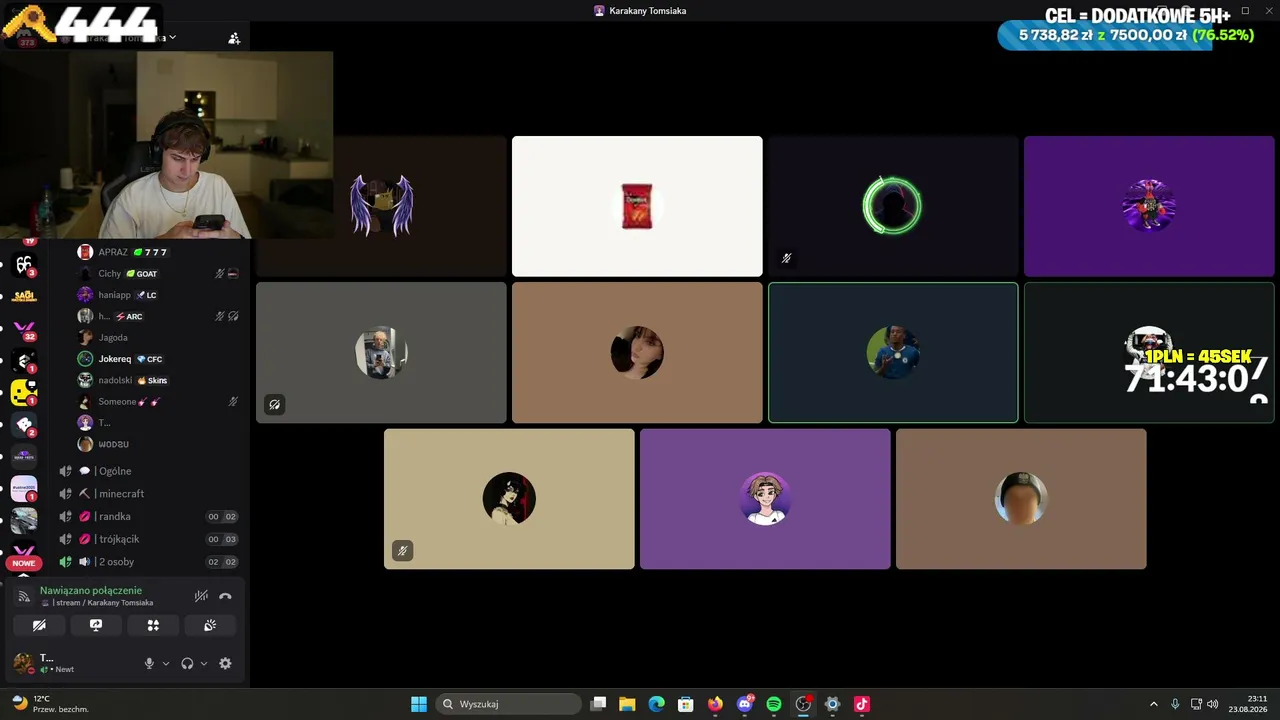The image size is (1280, 720).
Task: Open Windows Start menu
Action: 419,704
